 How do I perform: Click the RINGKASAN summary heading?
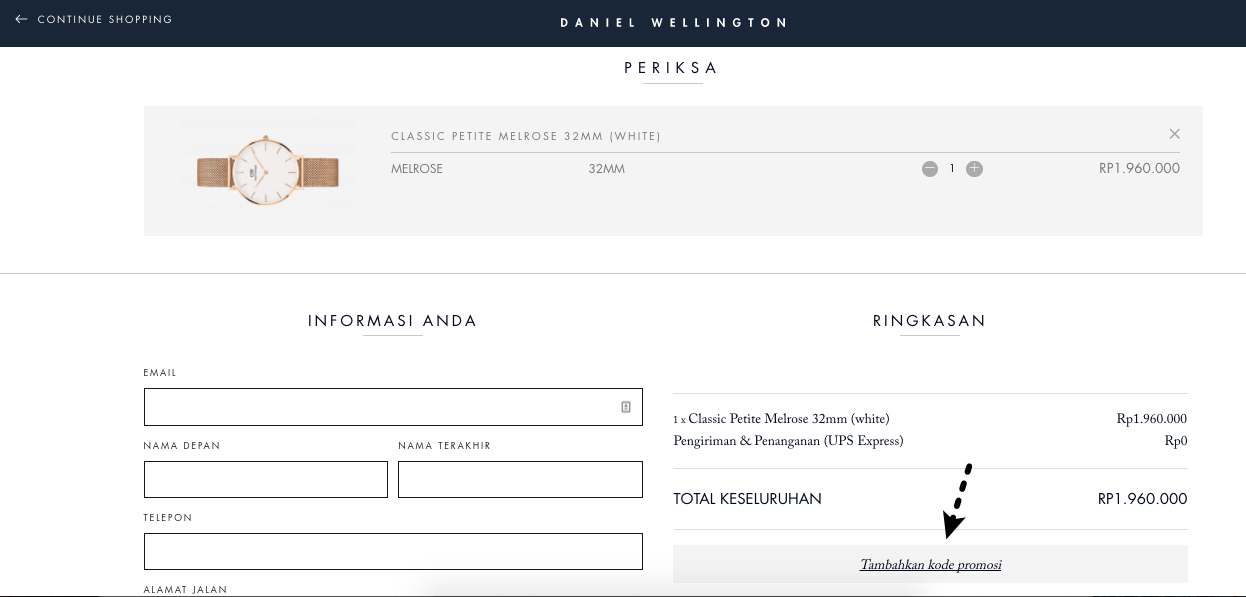tap(929, 321)
